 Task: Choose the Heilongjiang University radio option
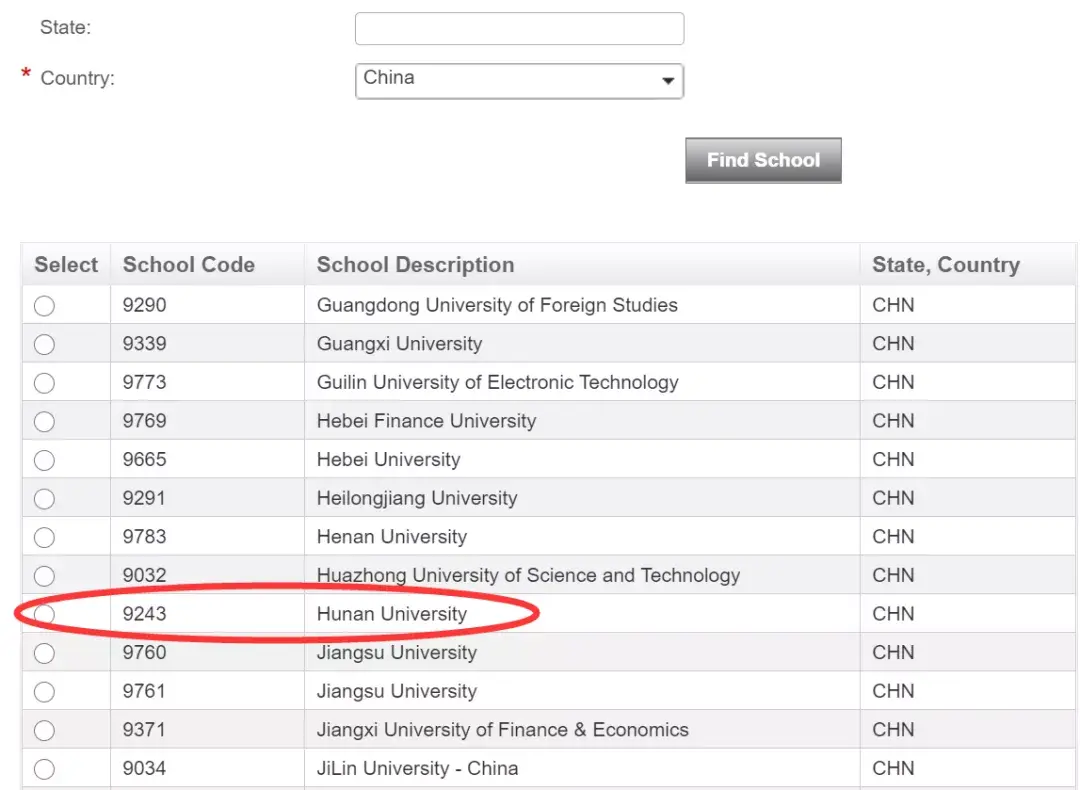pyautogui.click(x=44, y=499)
